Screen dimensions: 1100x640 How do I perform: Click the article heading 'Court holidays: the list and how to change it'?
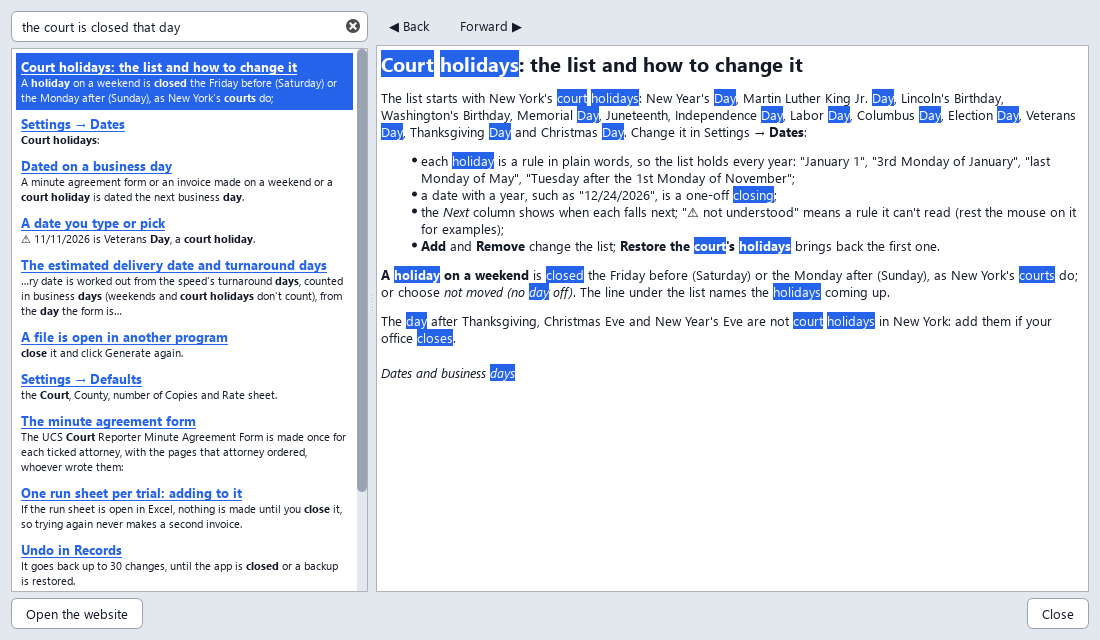[x=591, y=65]
